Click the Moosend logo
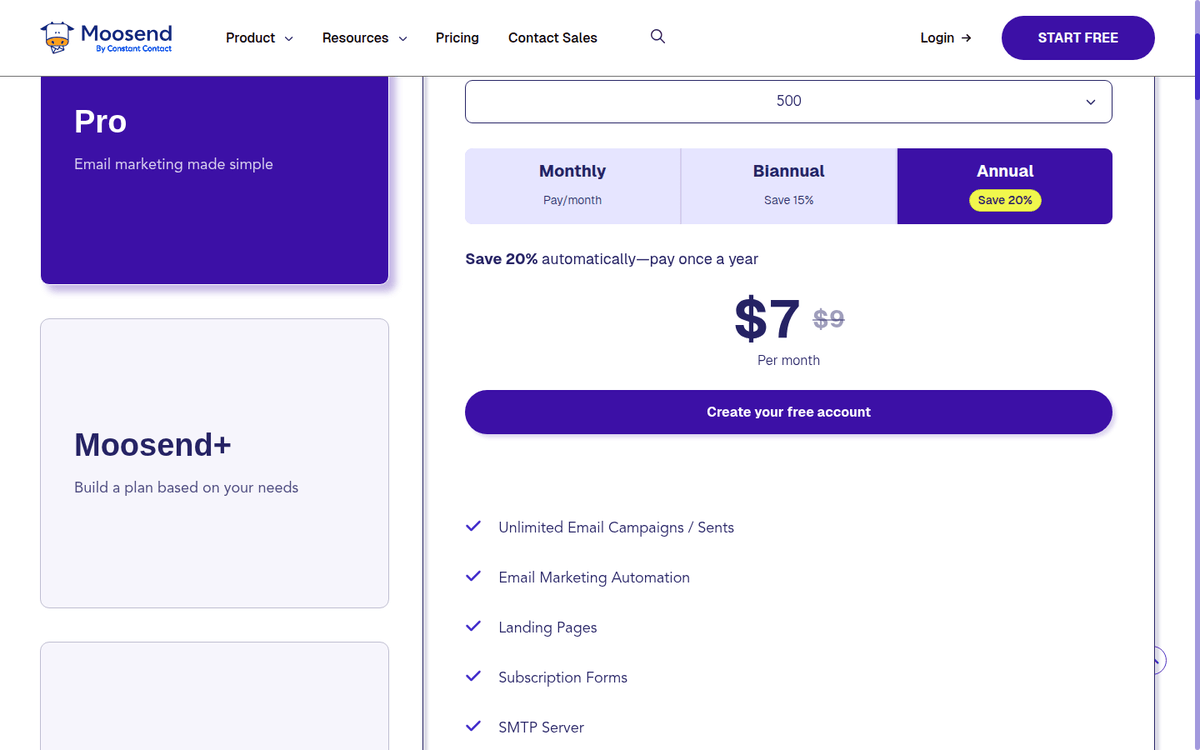This screenshot has height=750, width=1200. coord(107,38)
